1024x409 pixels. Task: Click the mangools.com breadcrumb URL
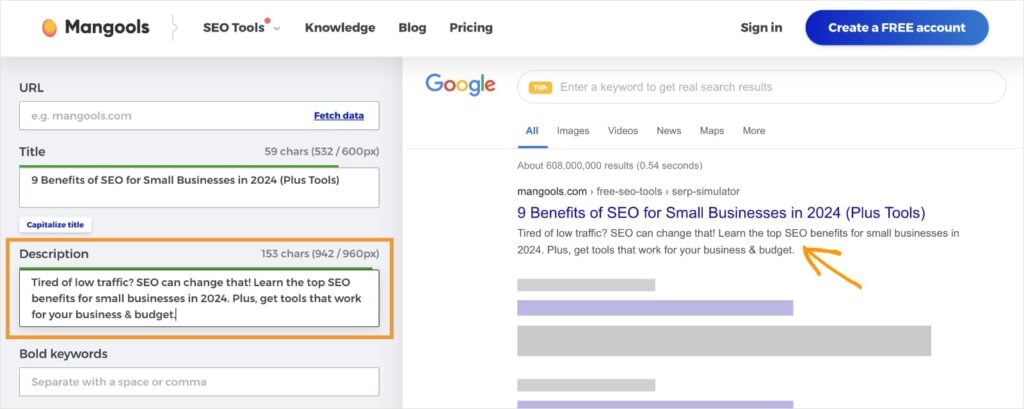628,191
